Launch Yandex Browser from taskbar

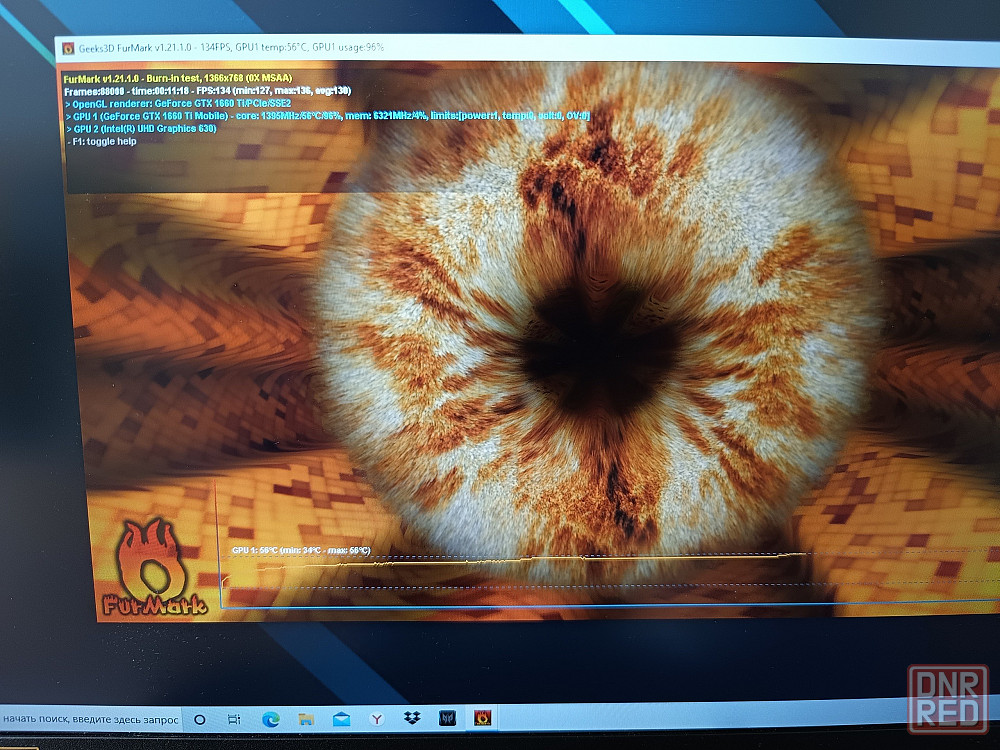(x=377, y=719)
